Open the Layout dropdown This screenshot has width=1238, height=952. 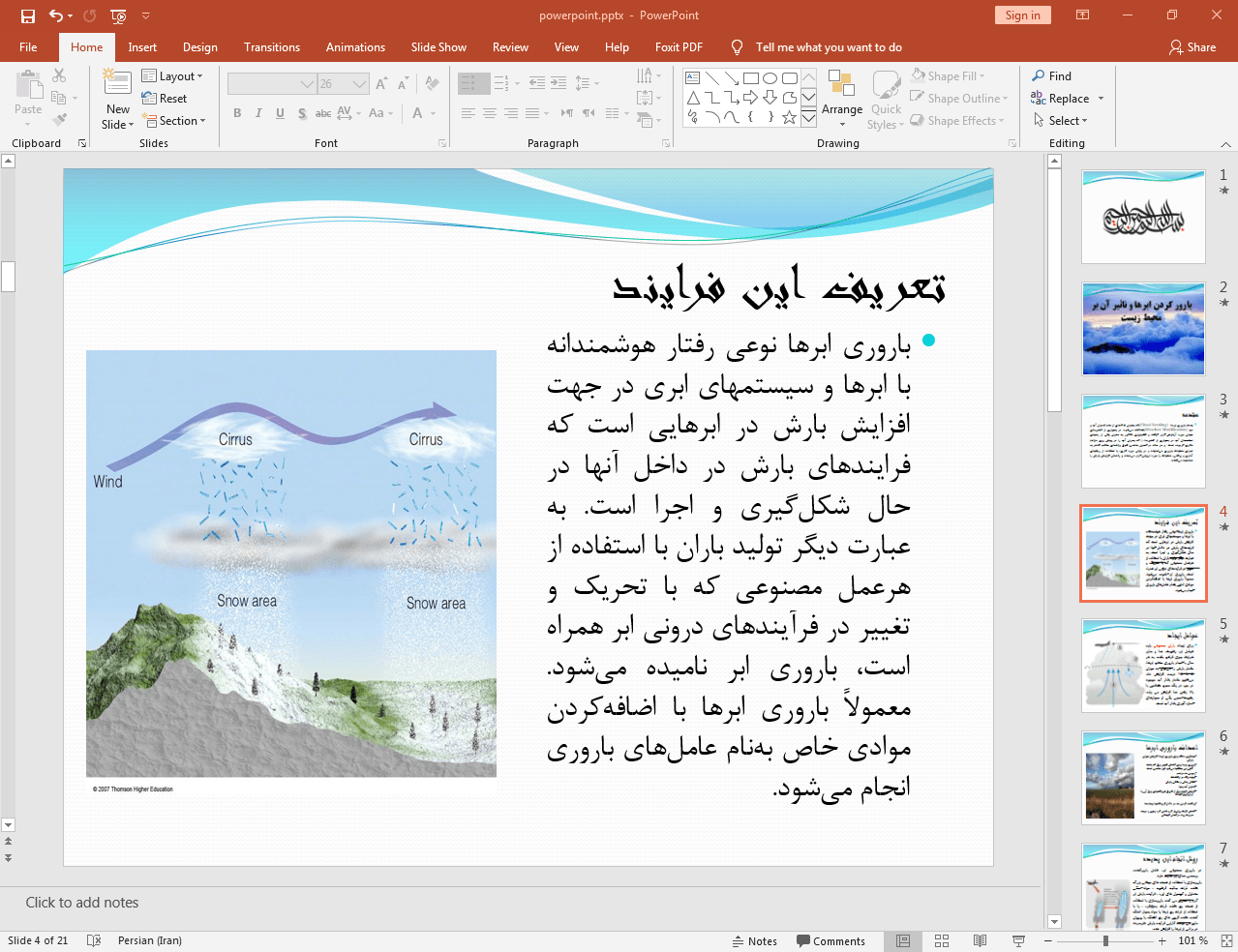(x=174, y=75)
